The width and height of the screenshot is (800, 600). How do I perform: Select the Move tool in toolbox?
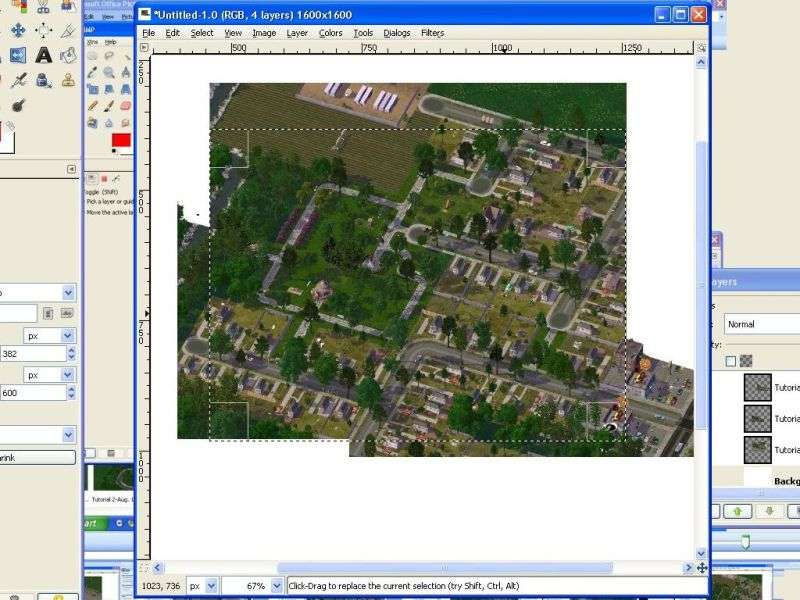pos(18,30)
